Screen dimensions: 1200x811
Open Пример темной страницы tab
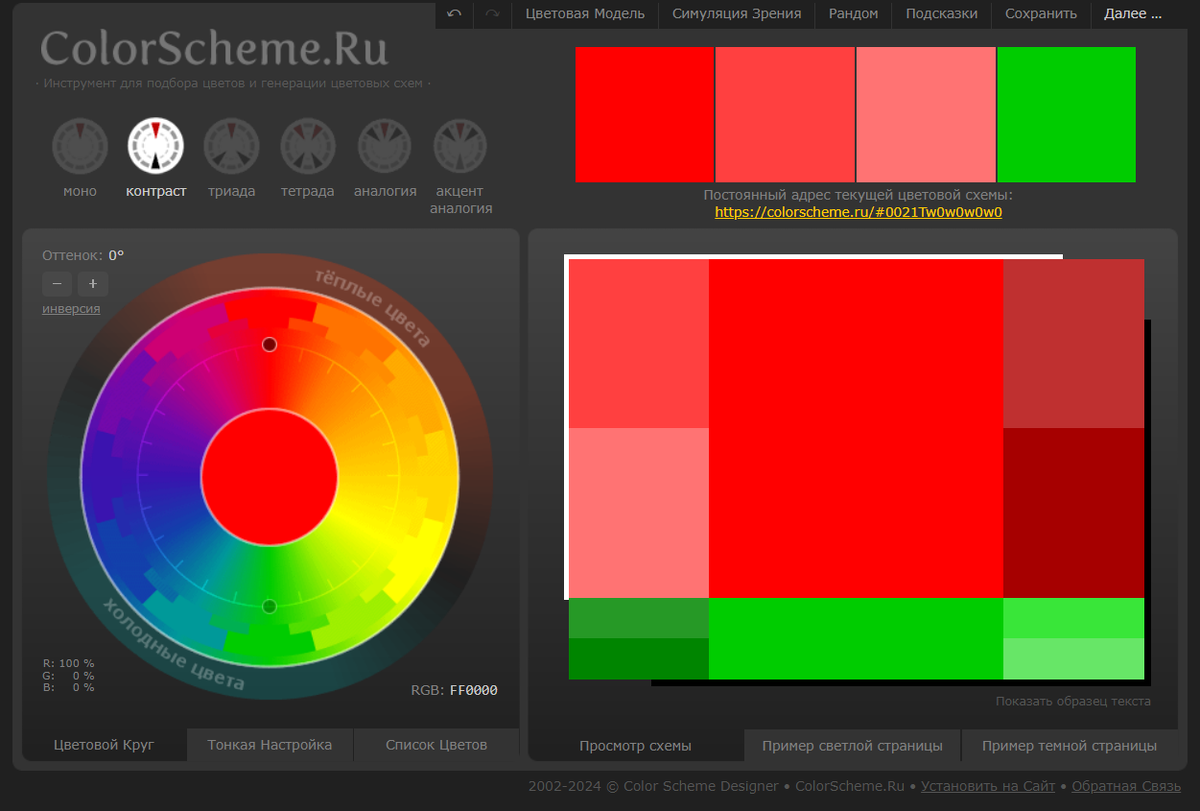coord(1070,746)
